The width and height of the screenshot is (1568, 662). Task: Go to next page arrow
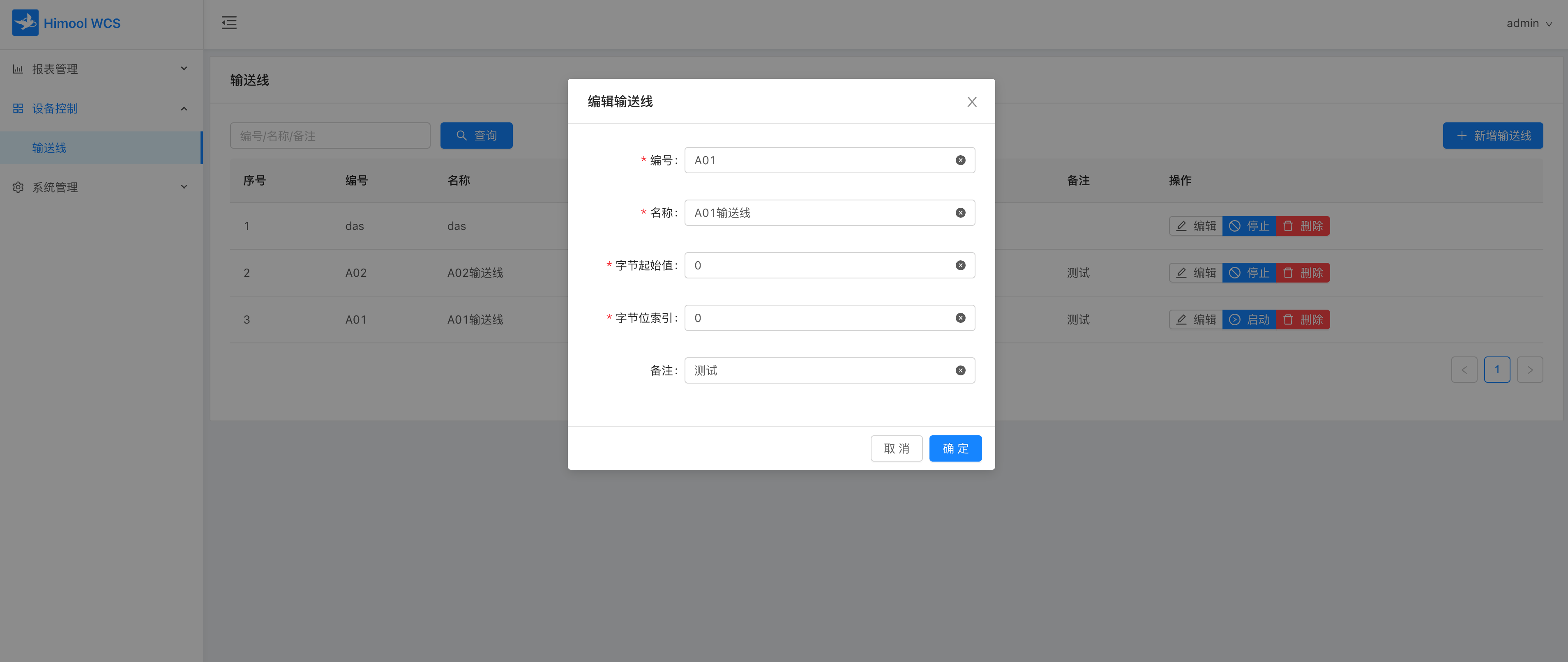coord(1530,370)
